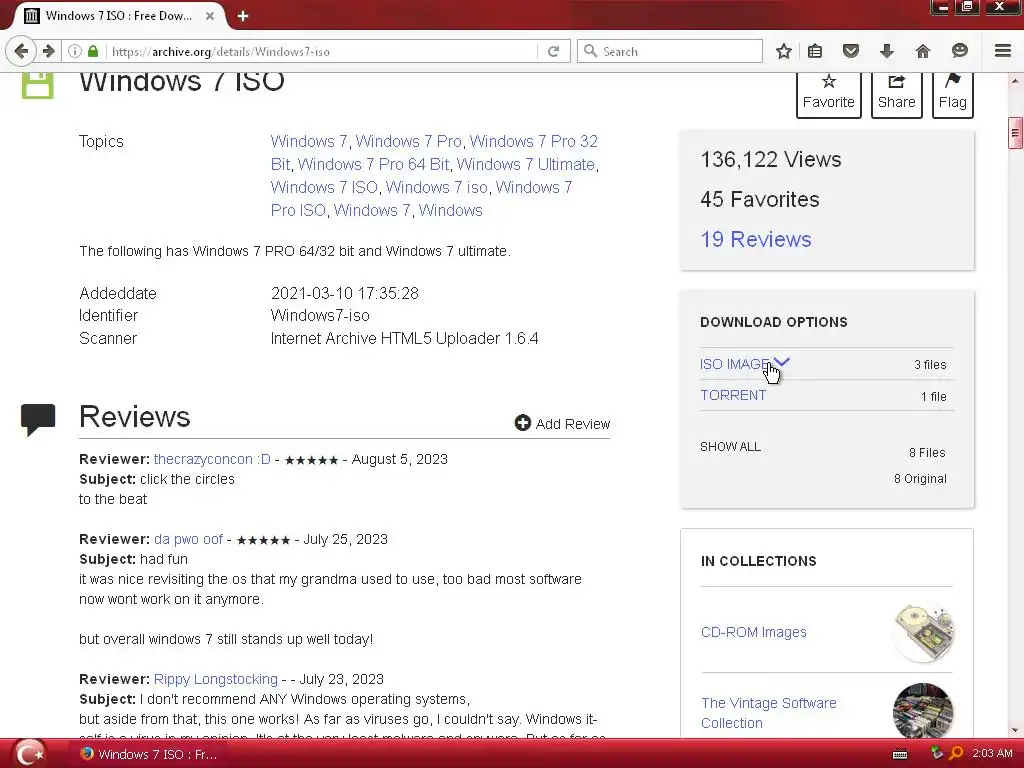This screenshot has width=1024, height=768.
Task: Open the downloads arrow icon
Action: [886, 51]
